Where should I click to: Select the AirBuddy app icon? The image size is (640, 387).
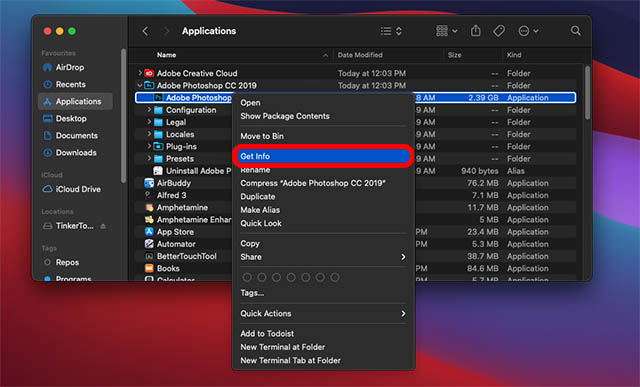(149, 183)
